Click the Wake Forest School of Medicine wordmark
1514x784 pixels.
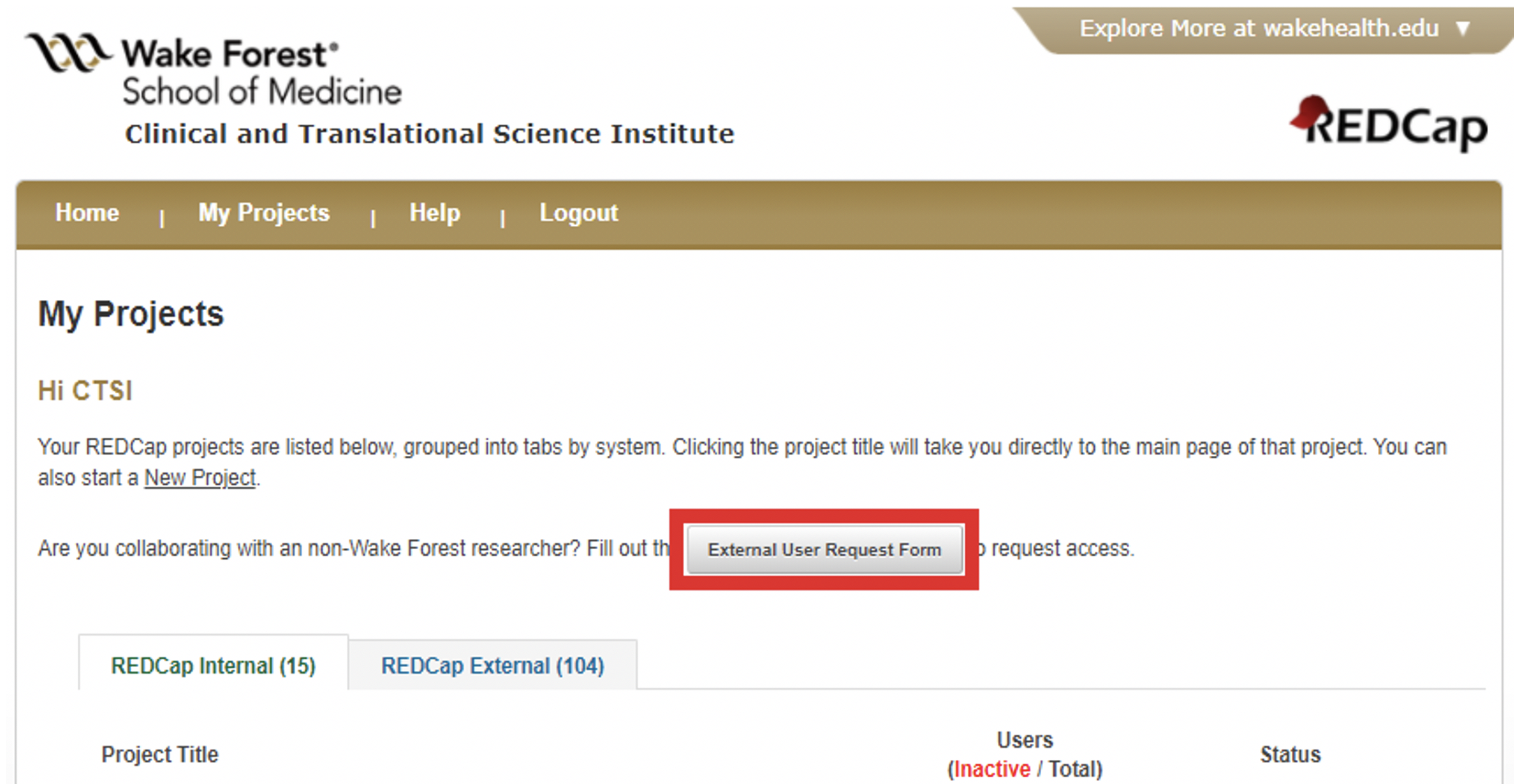pyautogui.click(x=262, y=72)
